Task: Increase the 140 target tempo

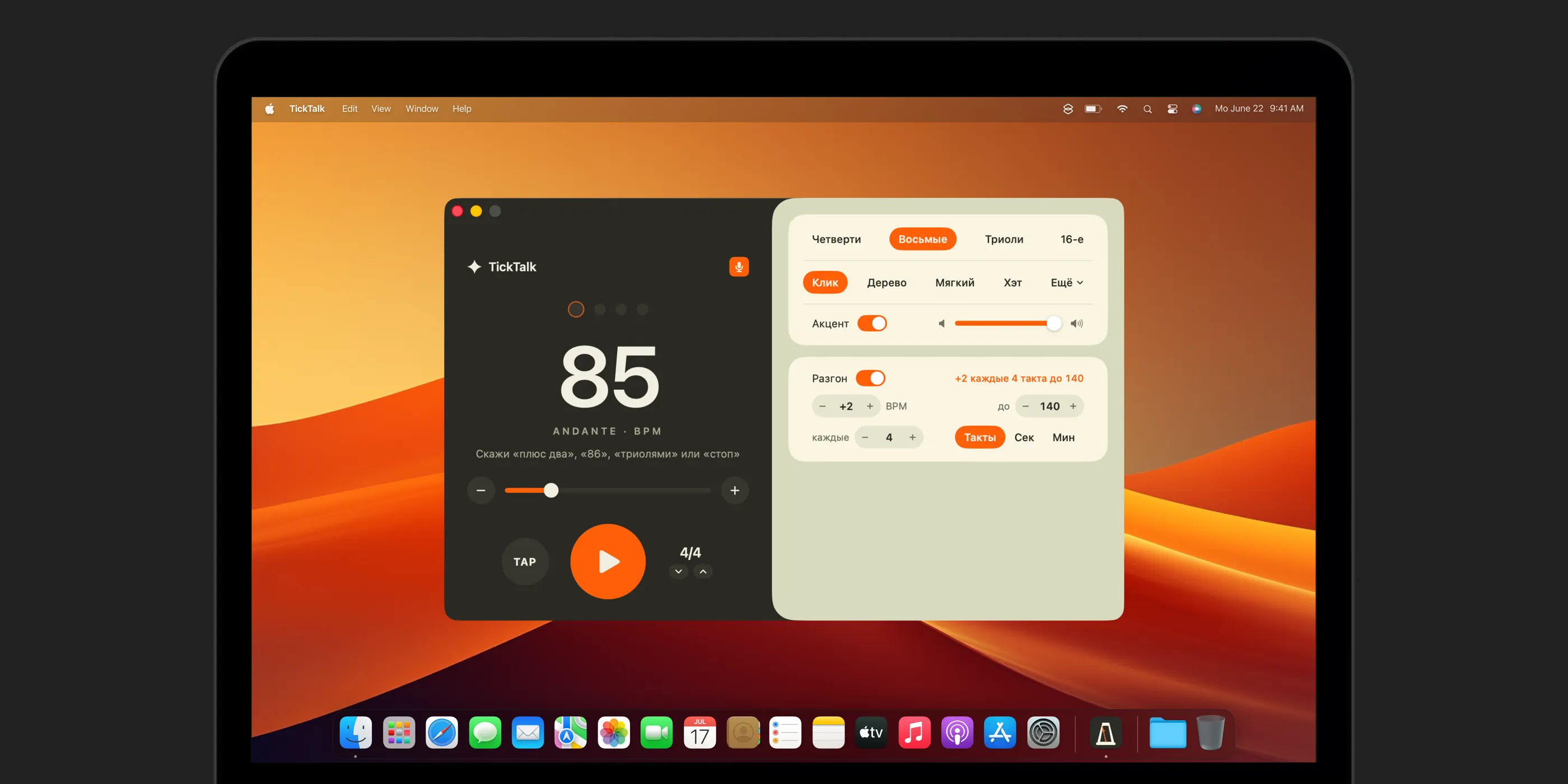Action: [x=1073, y=406]
